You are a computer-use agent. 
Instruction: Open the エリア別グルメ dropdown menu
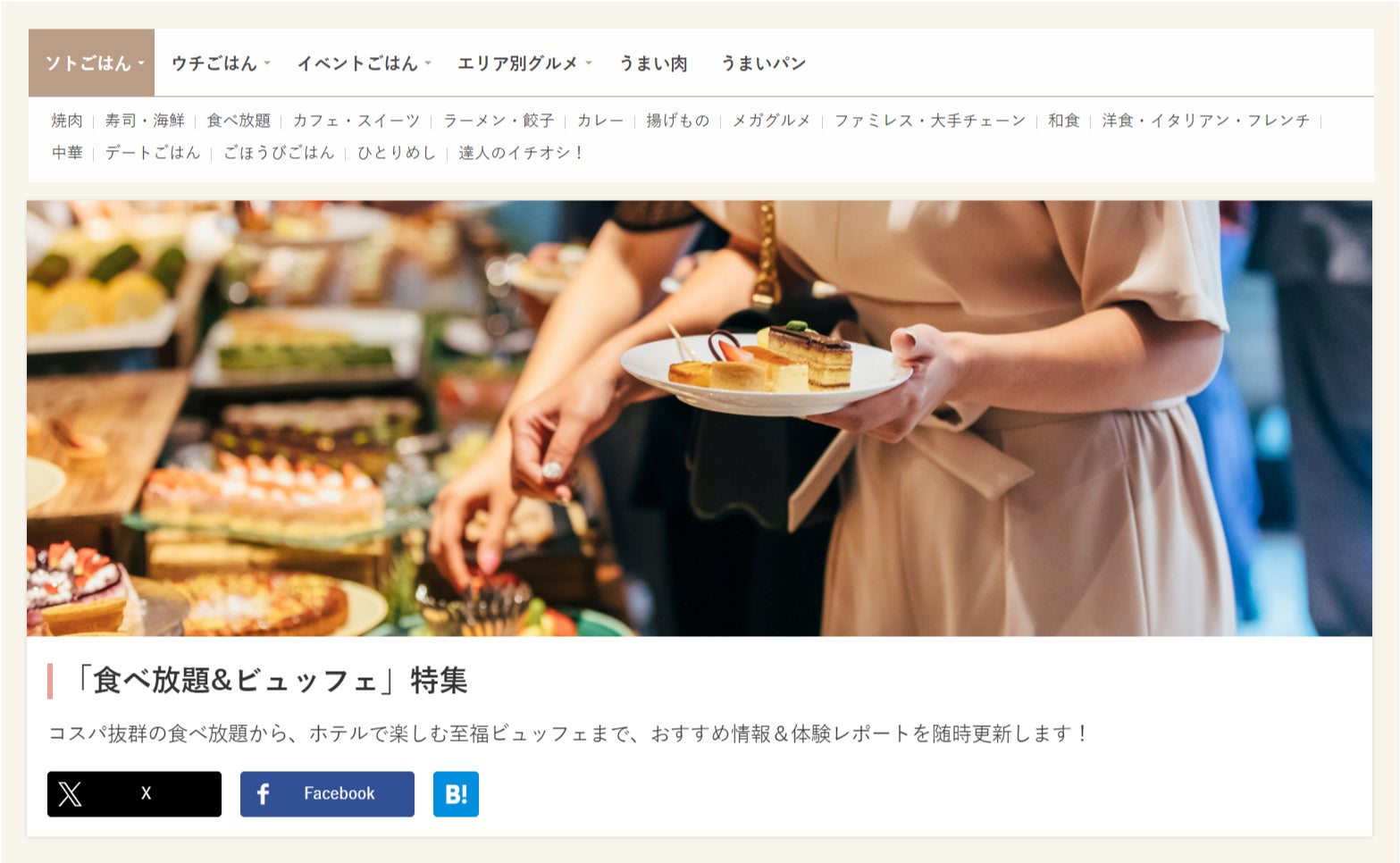524,63
